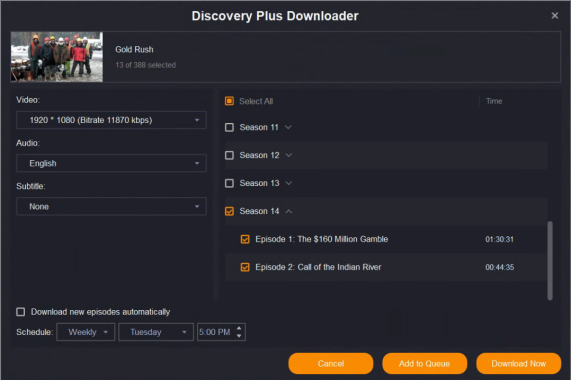Expand Season 11 with its chevron

[288, 127]
